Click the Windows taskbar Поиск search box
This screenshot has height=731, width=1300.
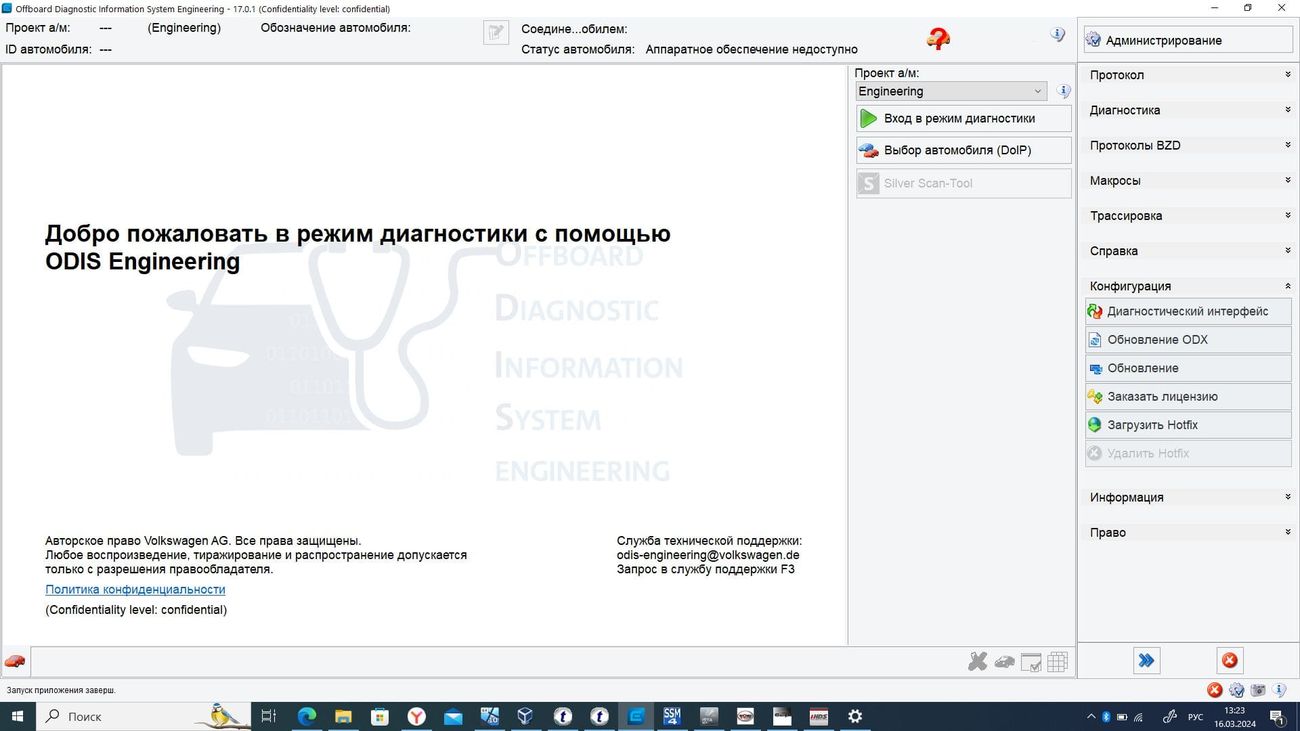tap(144, 716)
